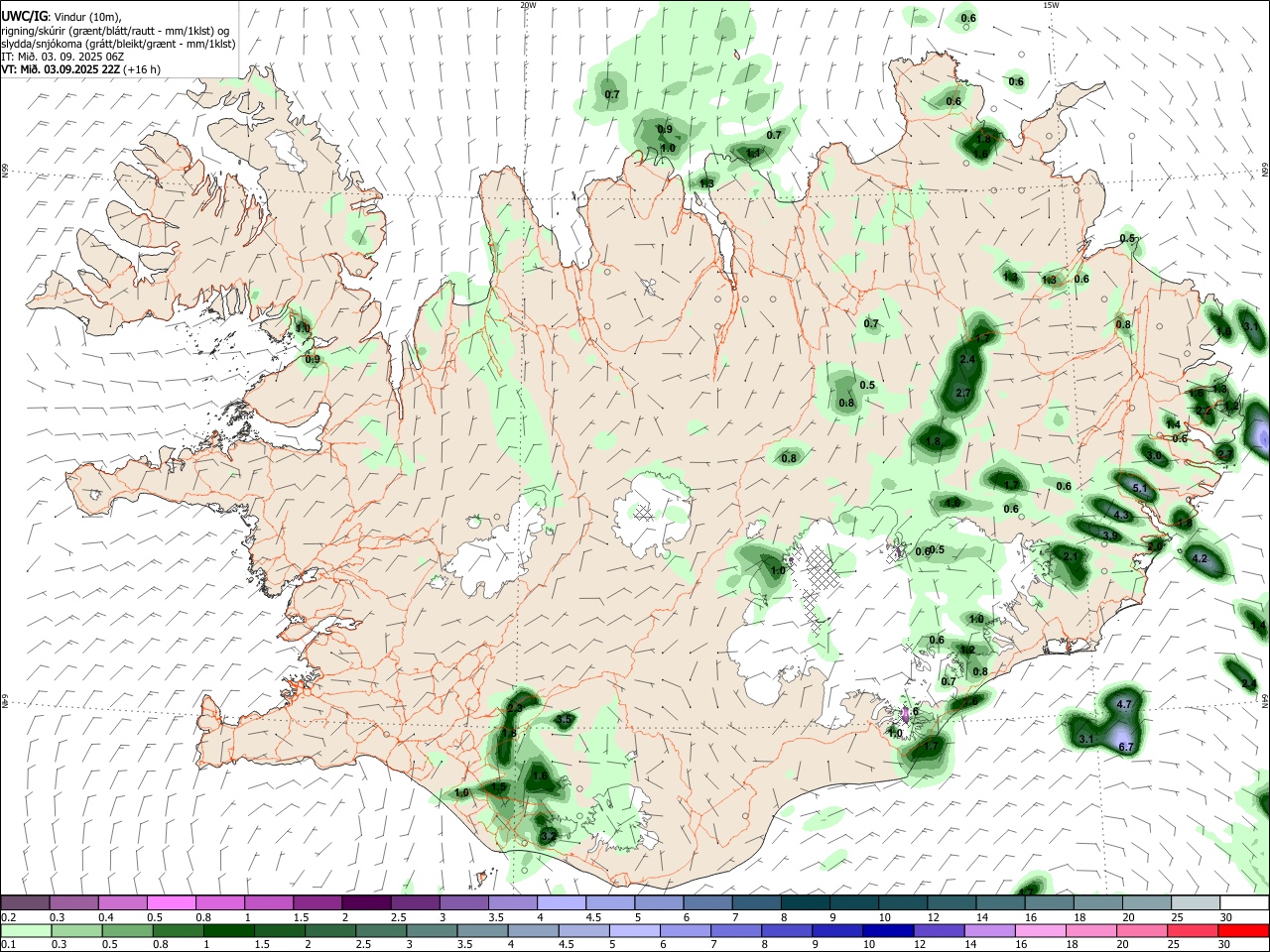Select the 4.7 precipitation value
This screenshot has height=952, width=1270.
click(1124, 704)
